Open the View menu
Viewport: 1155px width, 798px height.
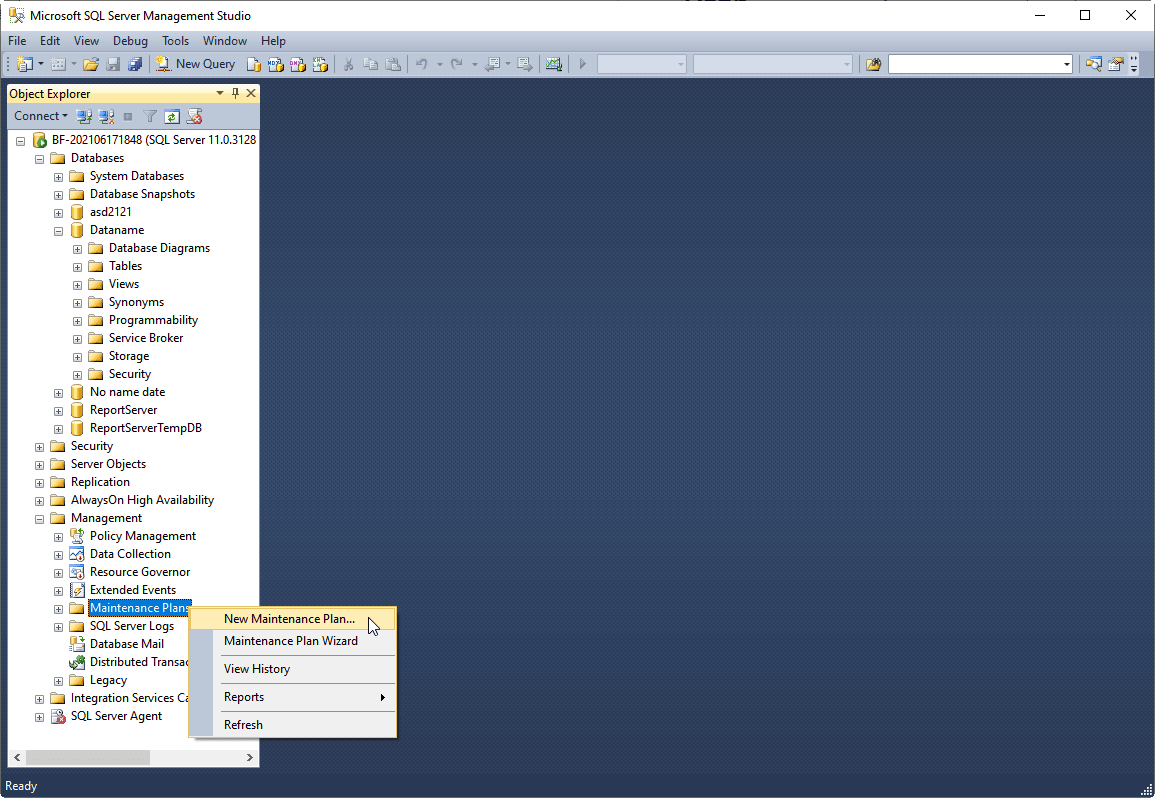[x=86, y=41]
